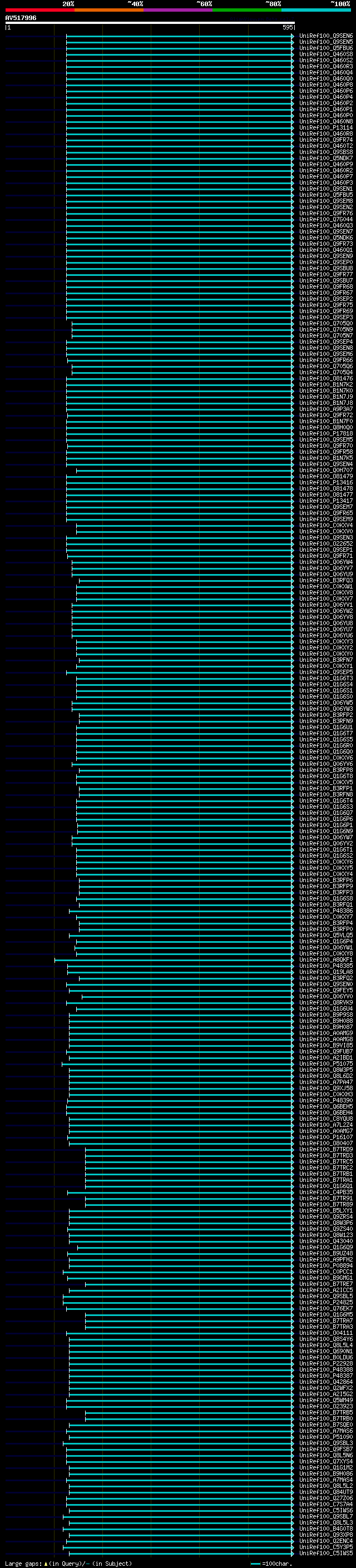Select label UniRef100_C4PB35
356x1568 pixels.
tap(326, 1193)
